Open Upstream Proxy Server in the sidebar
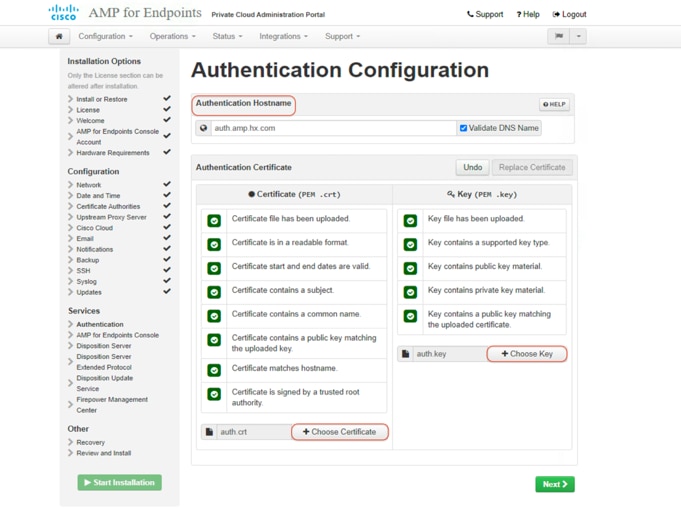Viewport: 681px width, 526px height. click(x=112, y=217)
